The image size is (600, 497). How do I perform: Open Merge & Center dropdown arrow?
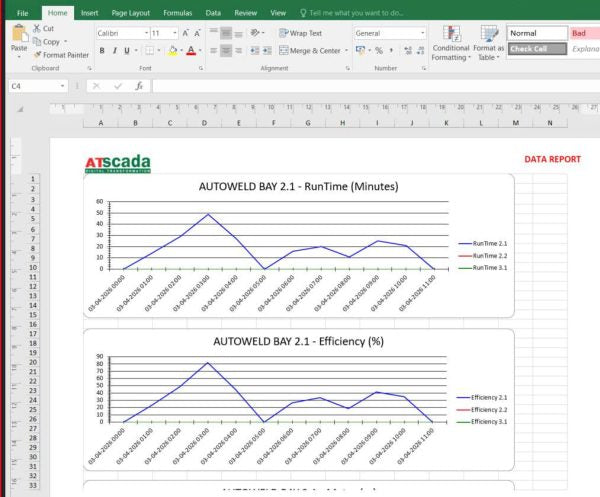point(346,51)
